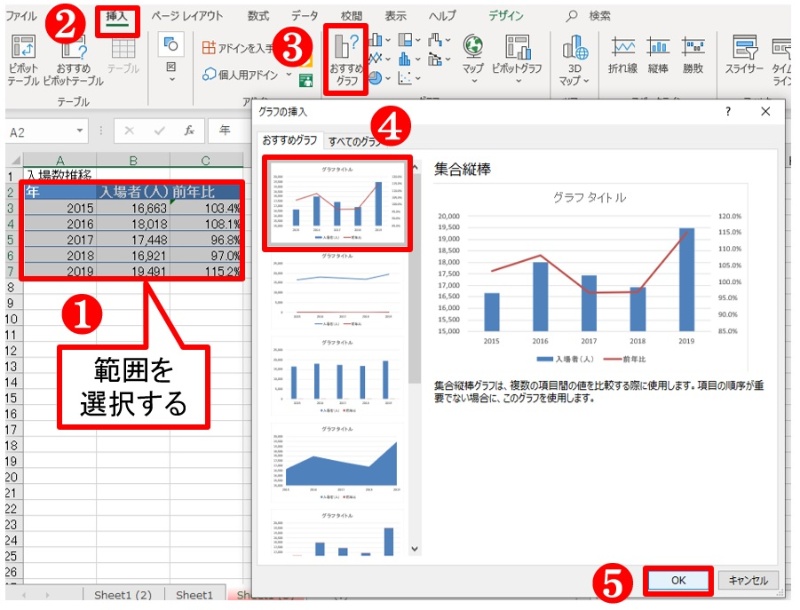Insert a 折れ線 sparkline

[625, 55]
